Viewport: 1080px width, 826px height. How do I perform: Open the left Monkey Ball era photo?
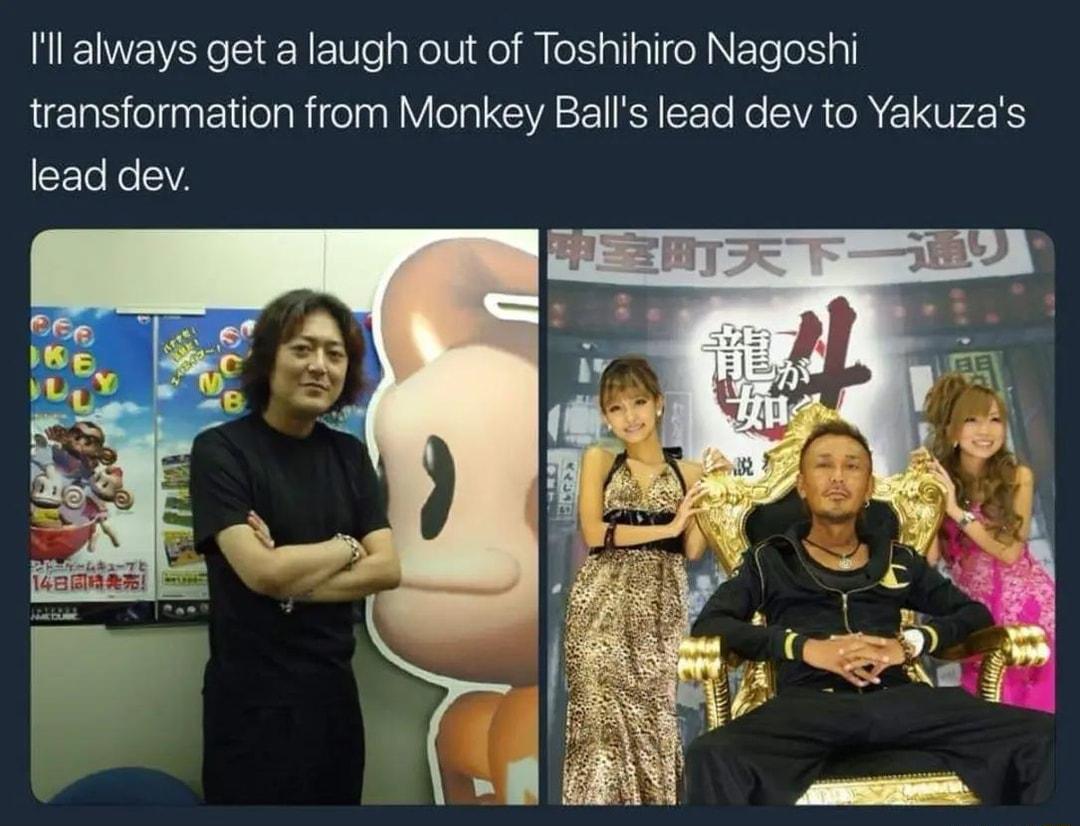pos(284,517)
